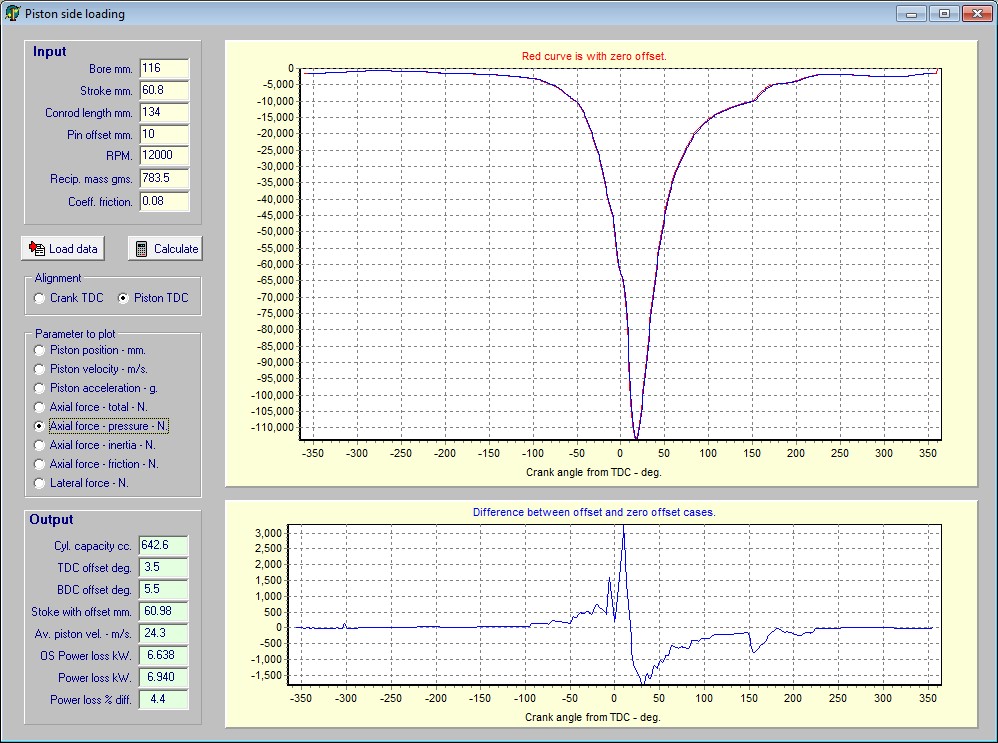Edit the Coeff. friction value
Image resolution: width=998 pixels, height=743 pixels.
(164, 201)
